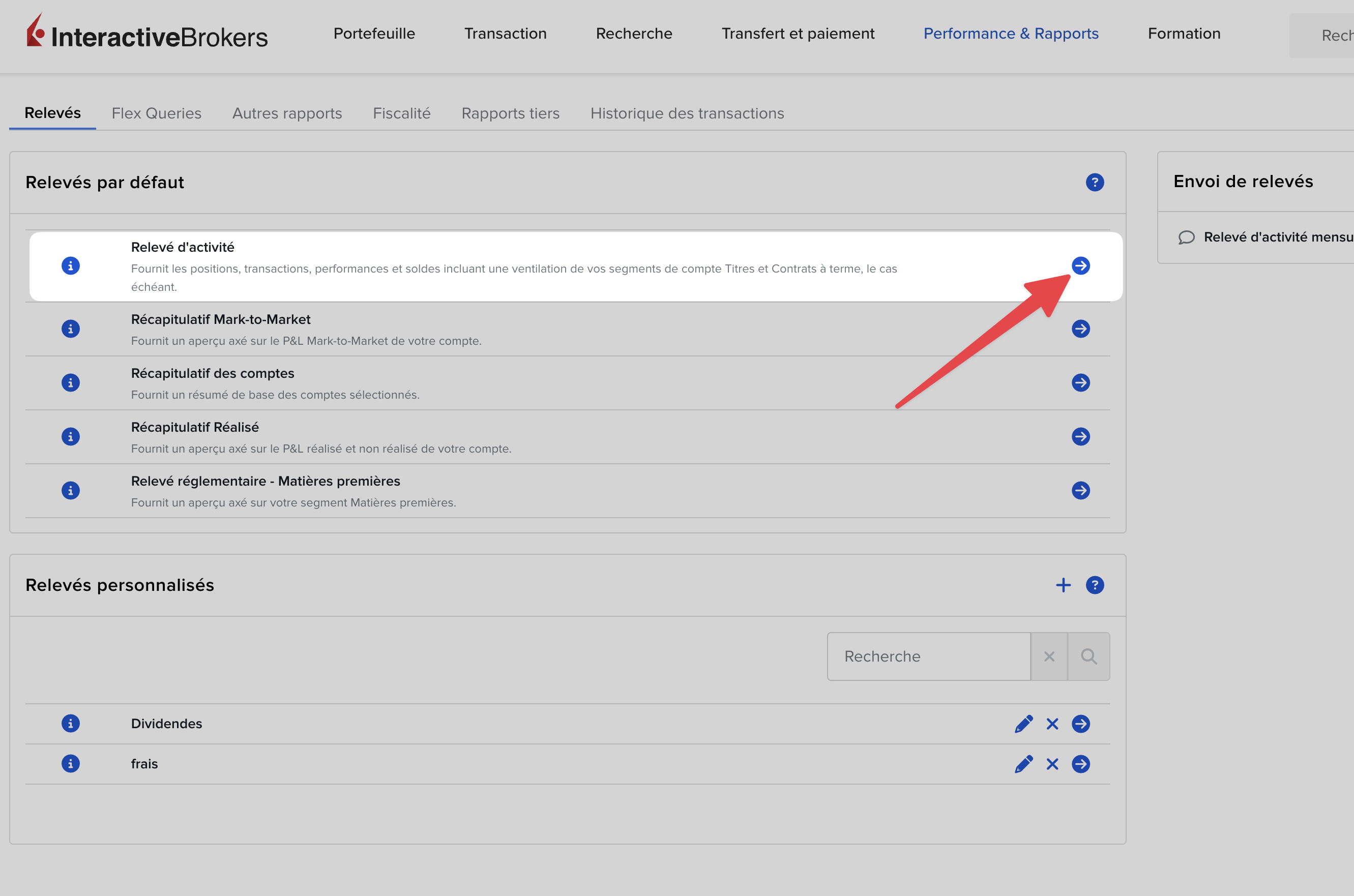This screenshot has width=1354, height=896.
Task: Open the Portefeuille menu
Action: (374, 34)
